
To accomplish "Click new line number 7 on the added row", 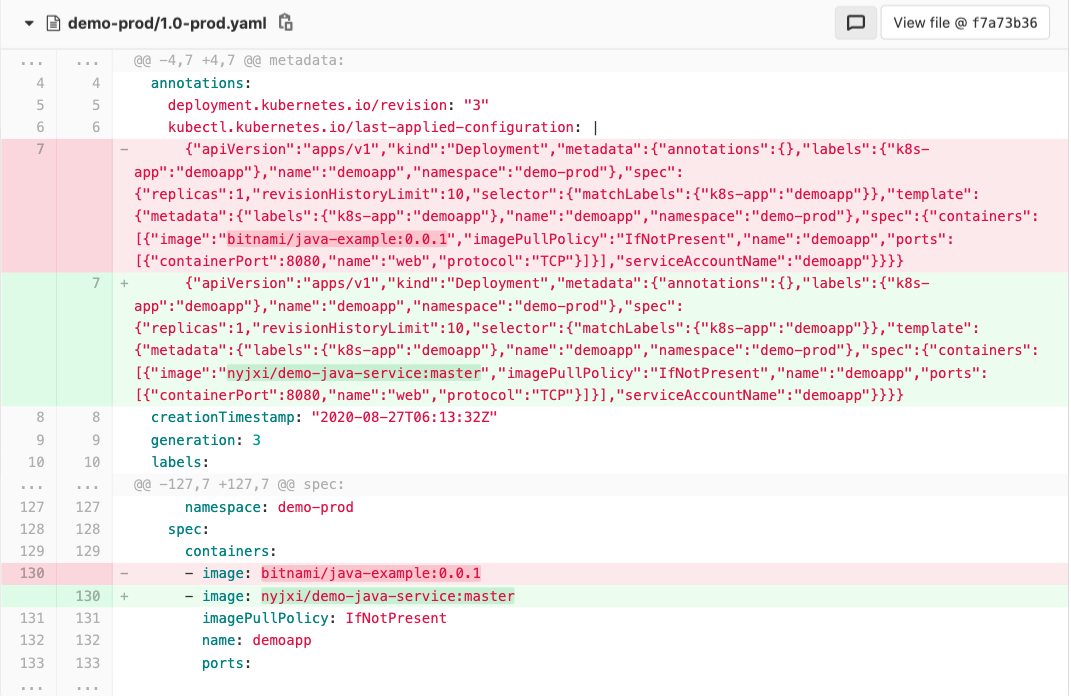I will (95, 284).
